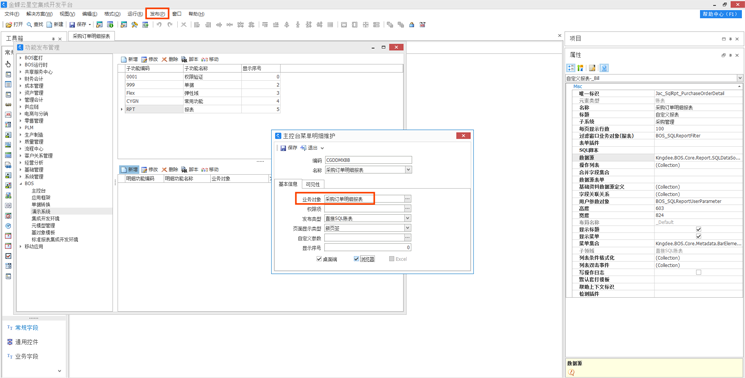Click the Redo arrow in main toolbar
745x378 pixels.
(170, 24)
